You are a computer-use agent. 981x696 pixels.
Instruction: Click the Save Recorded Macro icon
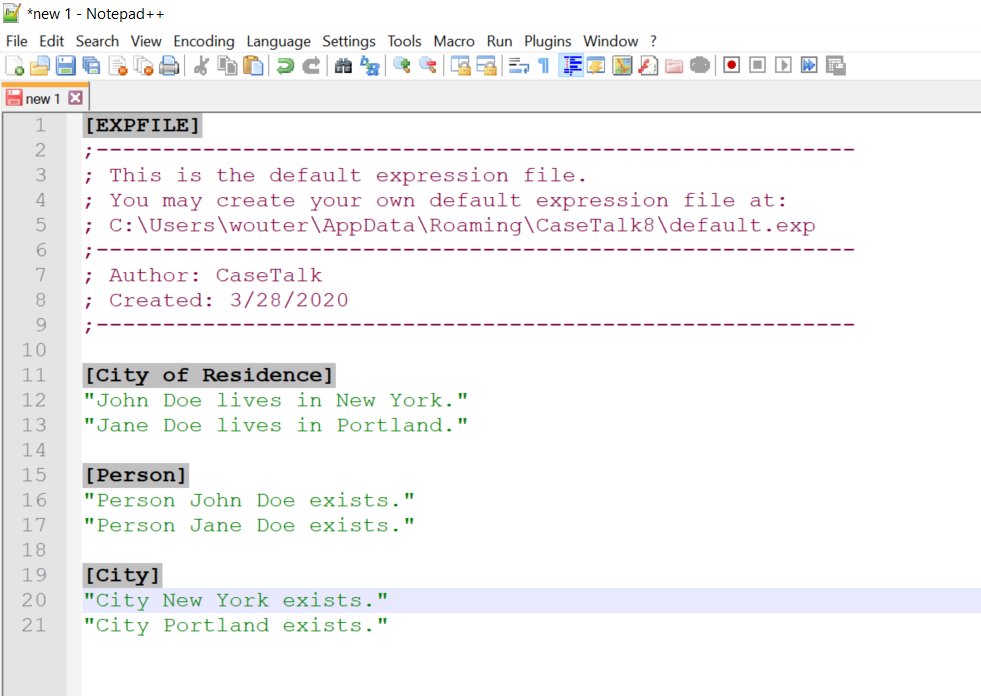coord(835,66)
